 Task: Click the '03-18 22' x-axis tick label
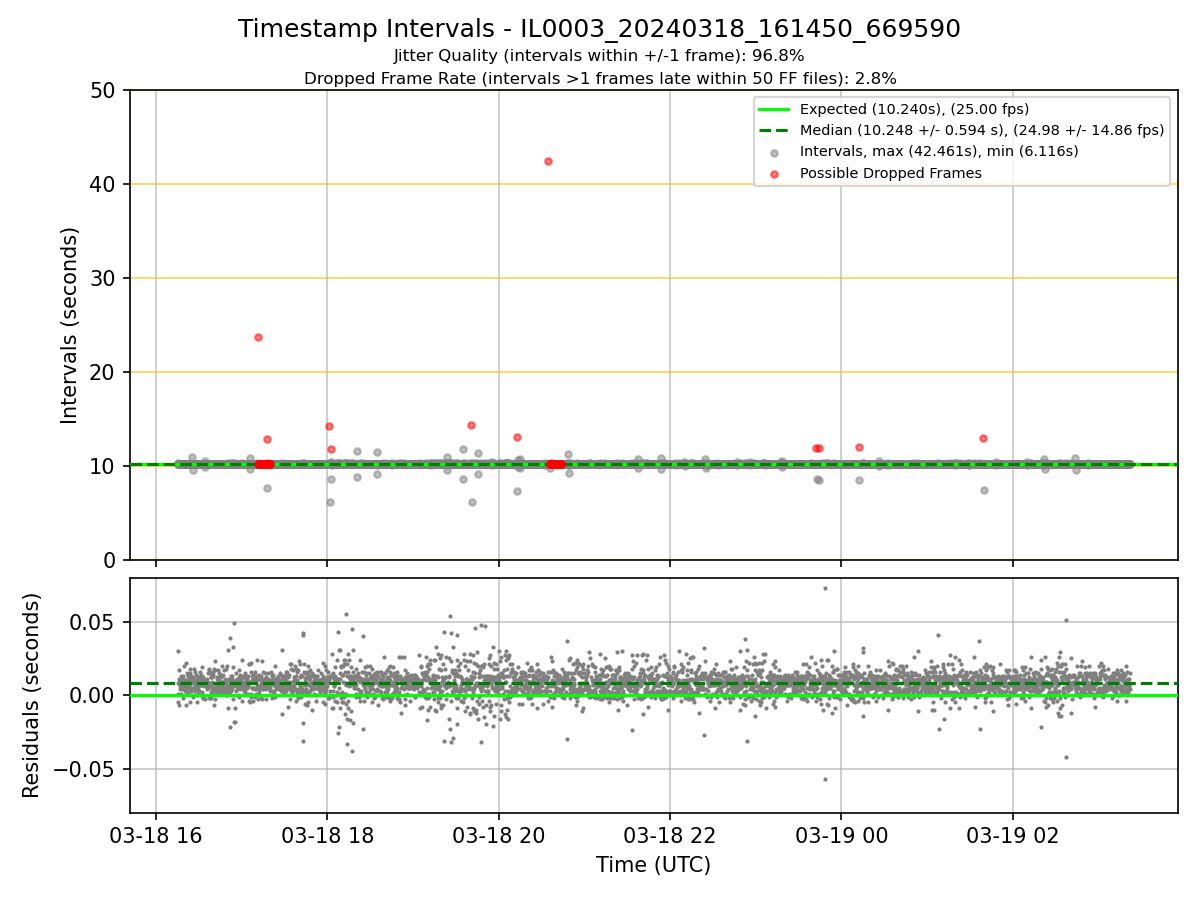click(669, 835)
